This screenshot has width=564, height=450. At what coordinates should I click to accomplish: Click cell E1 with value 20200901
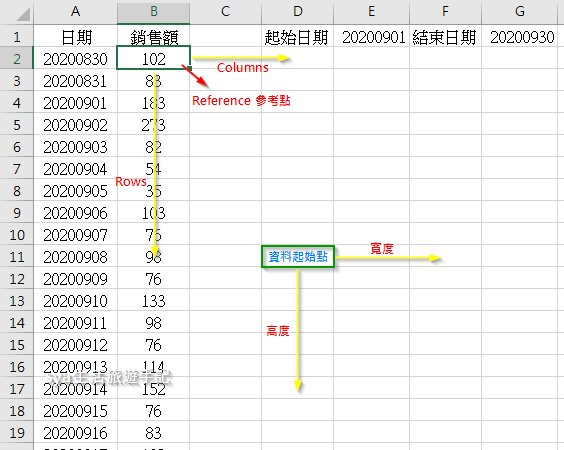click(372, 37)
